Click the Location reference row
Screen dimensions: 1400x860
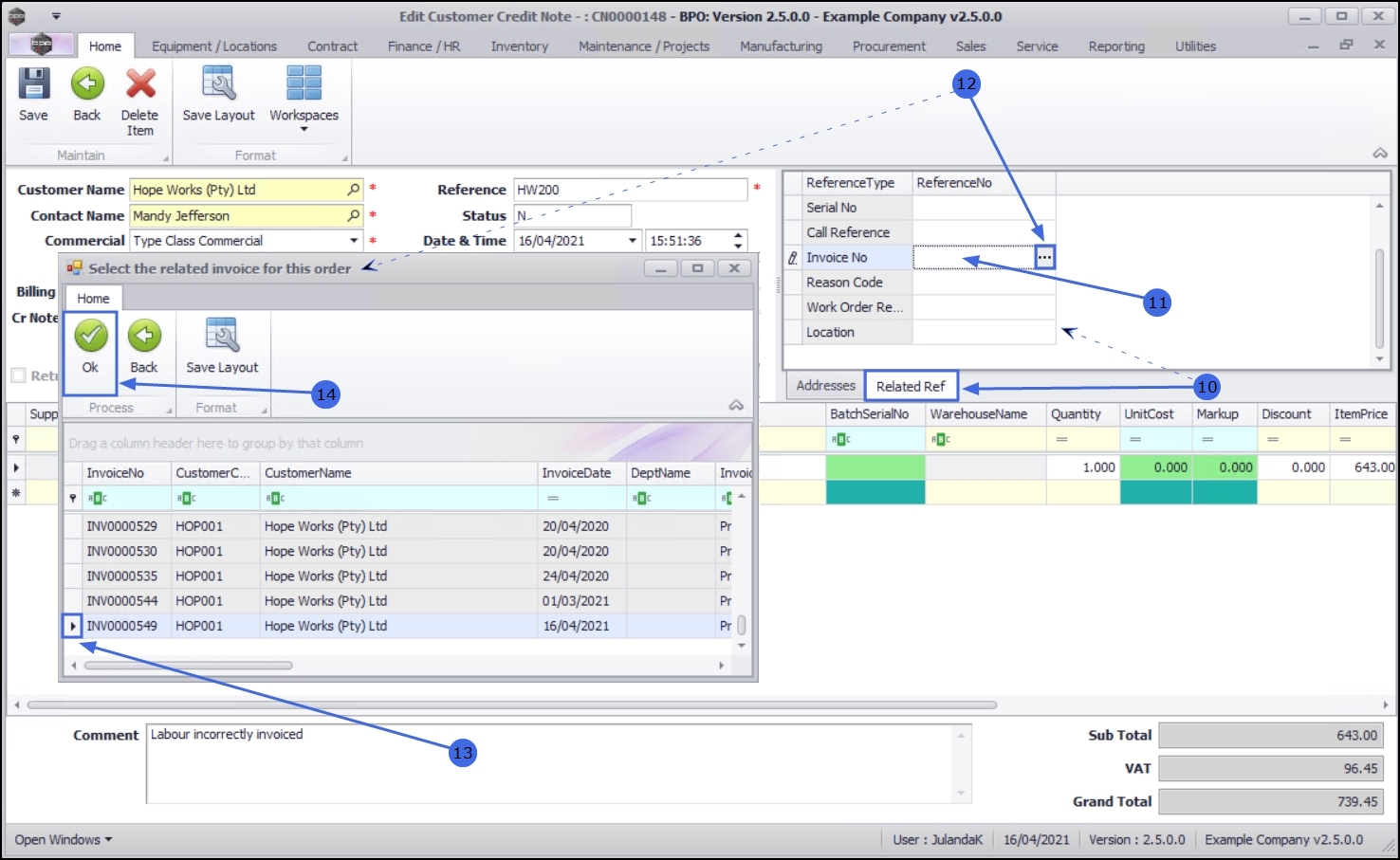920,333
